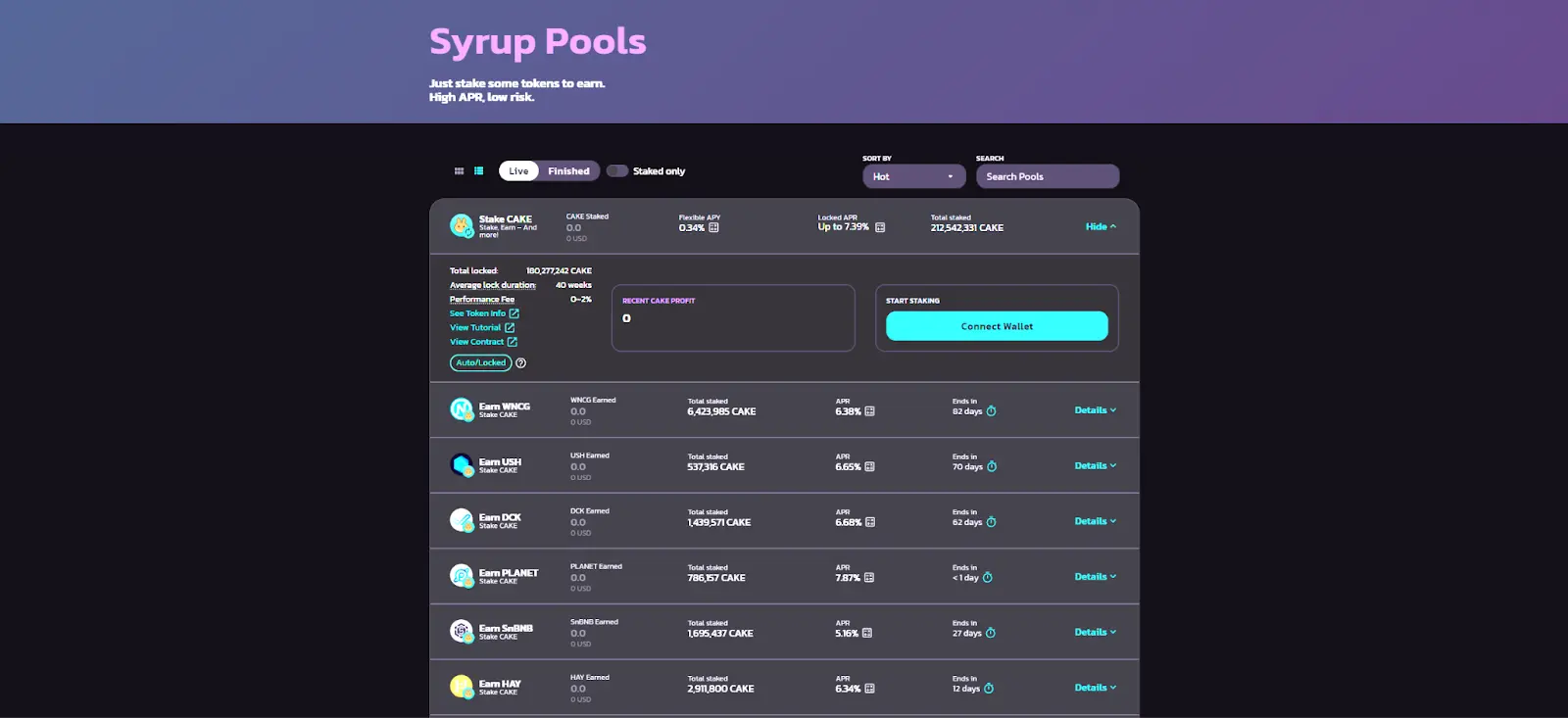
Task: Open APR calculator in HAY row
Action: [869, 689]
